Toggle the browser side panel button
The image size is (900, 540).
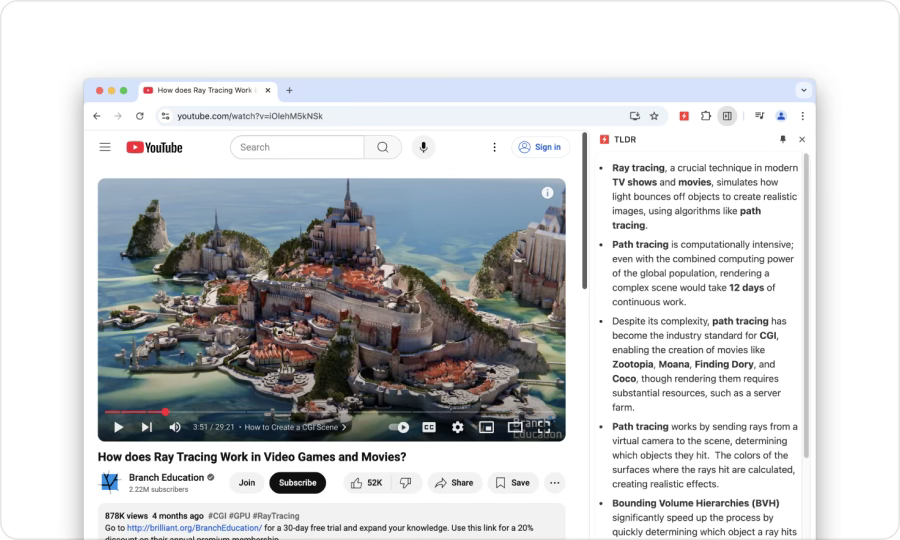click(727, 116)
